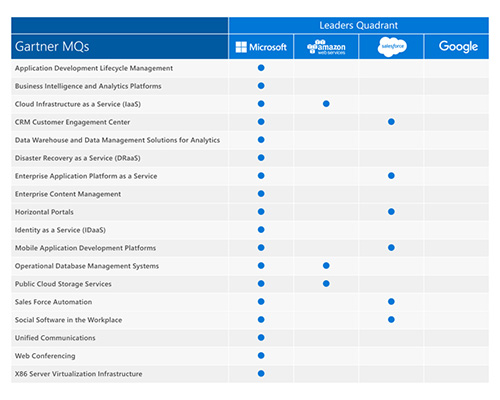Screen dimensions: 500x400
Task: Click Disaster Recovery as a Service label
Action: tap(77, 158)
